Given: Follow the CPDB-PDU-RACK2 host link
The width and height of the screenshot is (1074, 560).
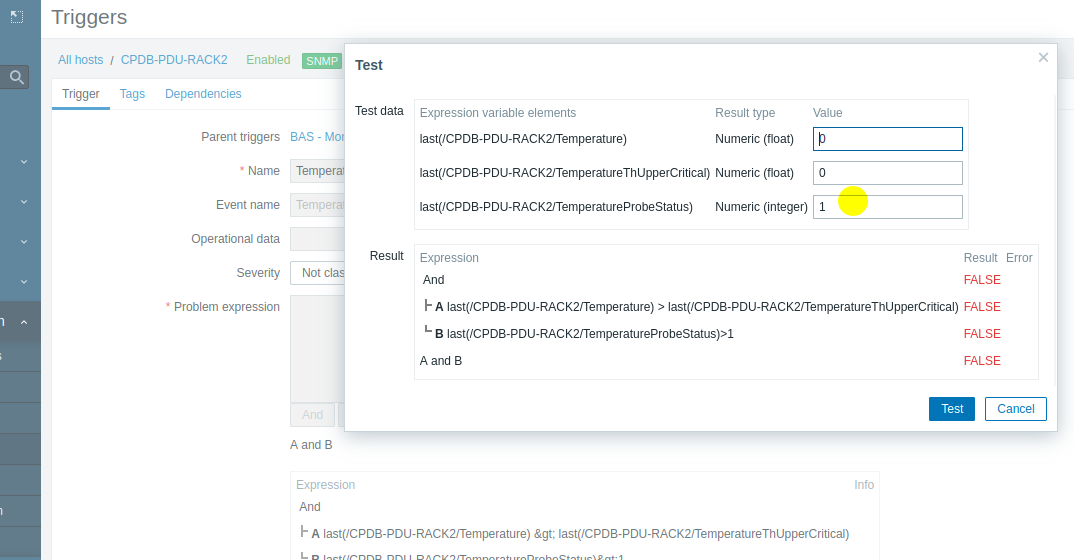Looking at the screenshot, I should [174, 60].
